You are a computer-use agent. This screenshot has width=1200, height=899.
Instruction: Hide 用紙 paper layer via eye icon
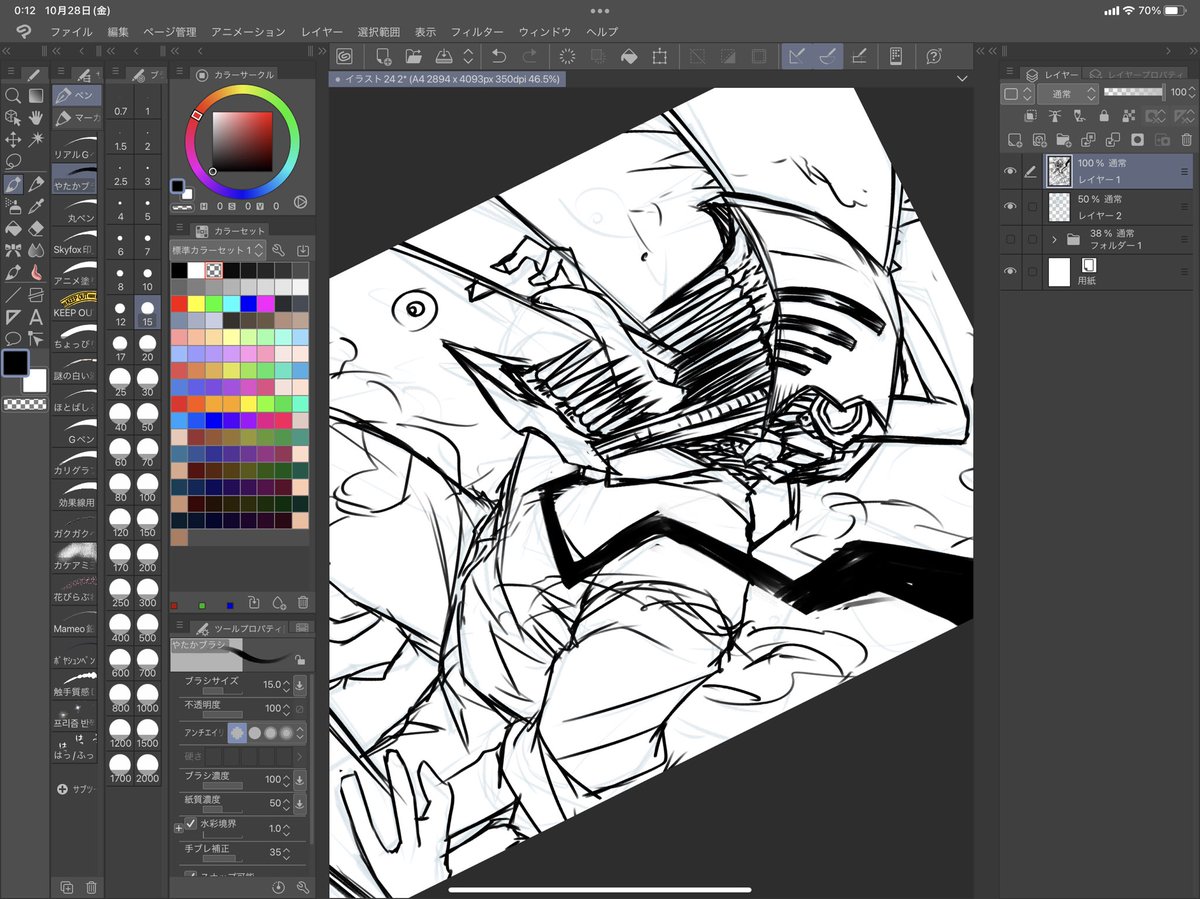tap(1010, 271)
